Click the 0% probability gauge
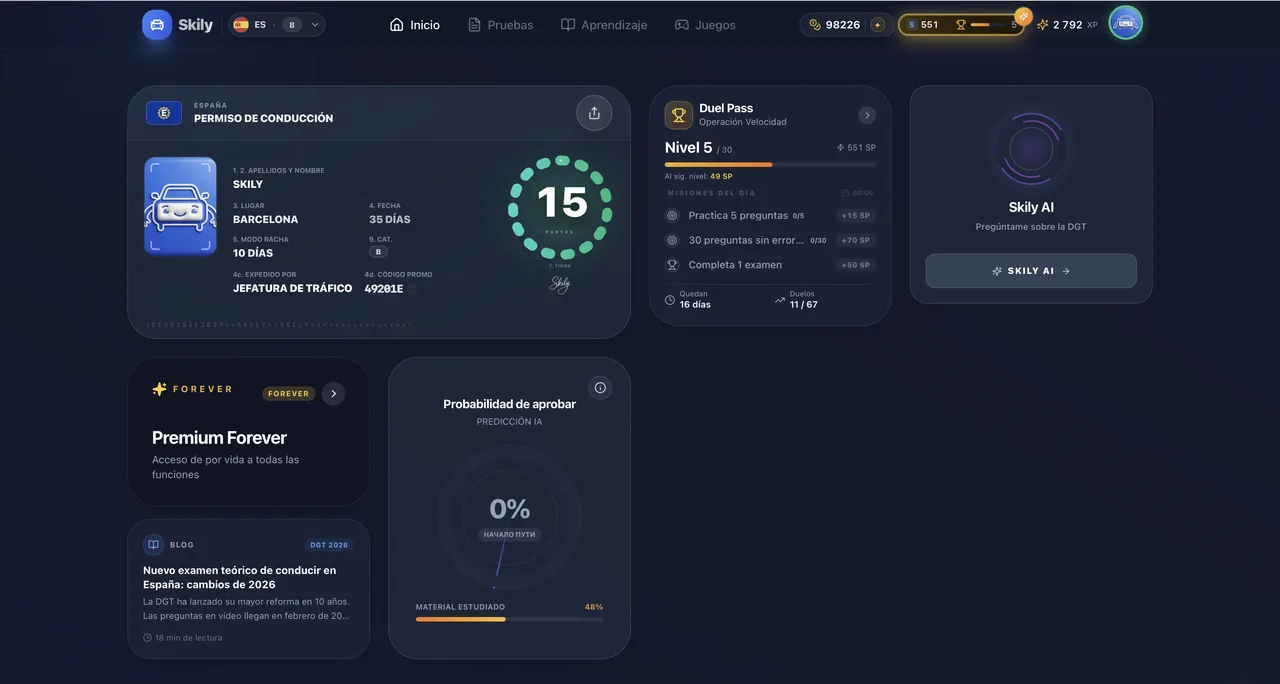The height and width of the screenshot is (684, 1280). point(510,517)
